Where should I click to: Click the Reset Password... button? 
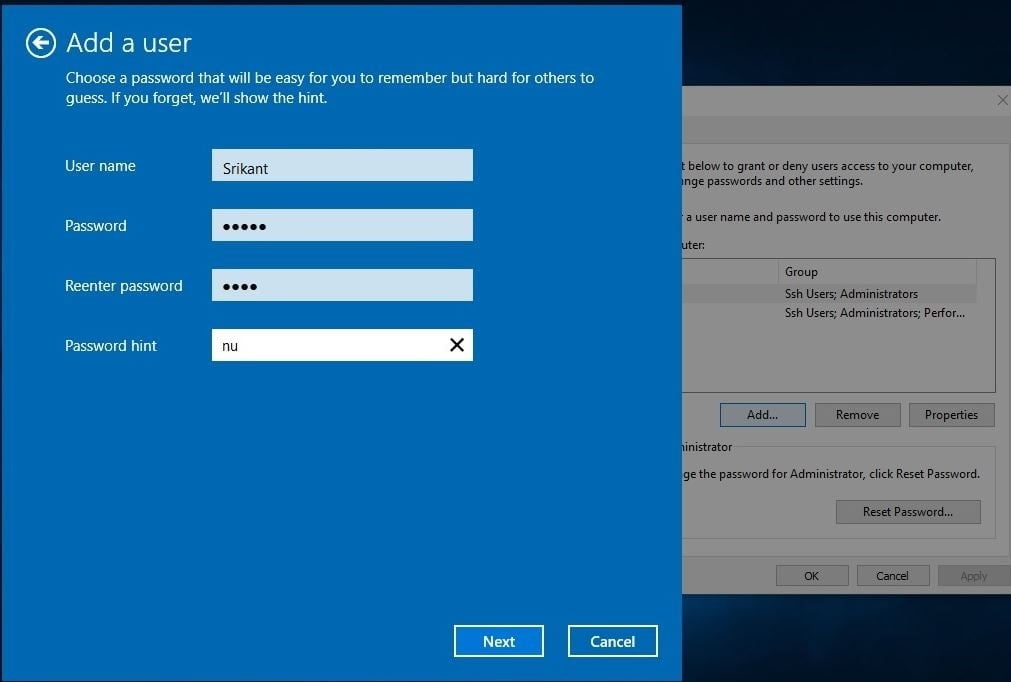point(907,512)
